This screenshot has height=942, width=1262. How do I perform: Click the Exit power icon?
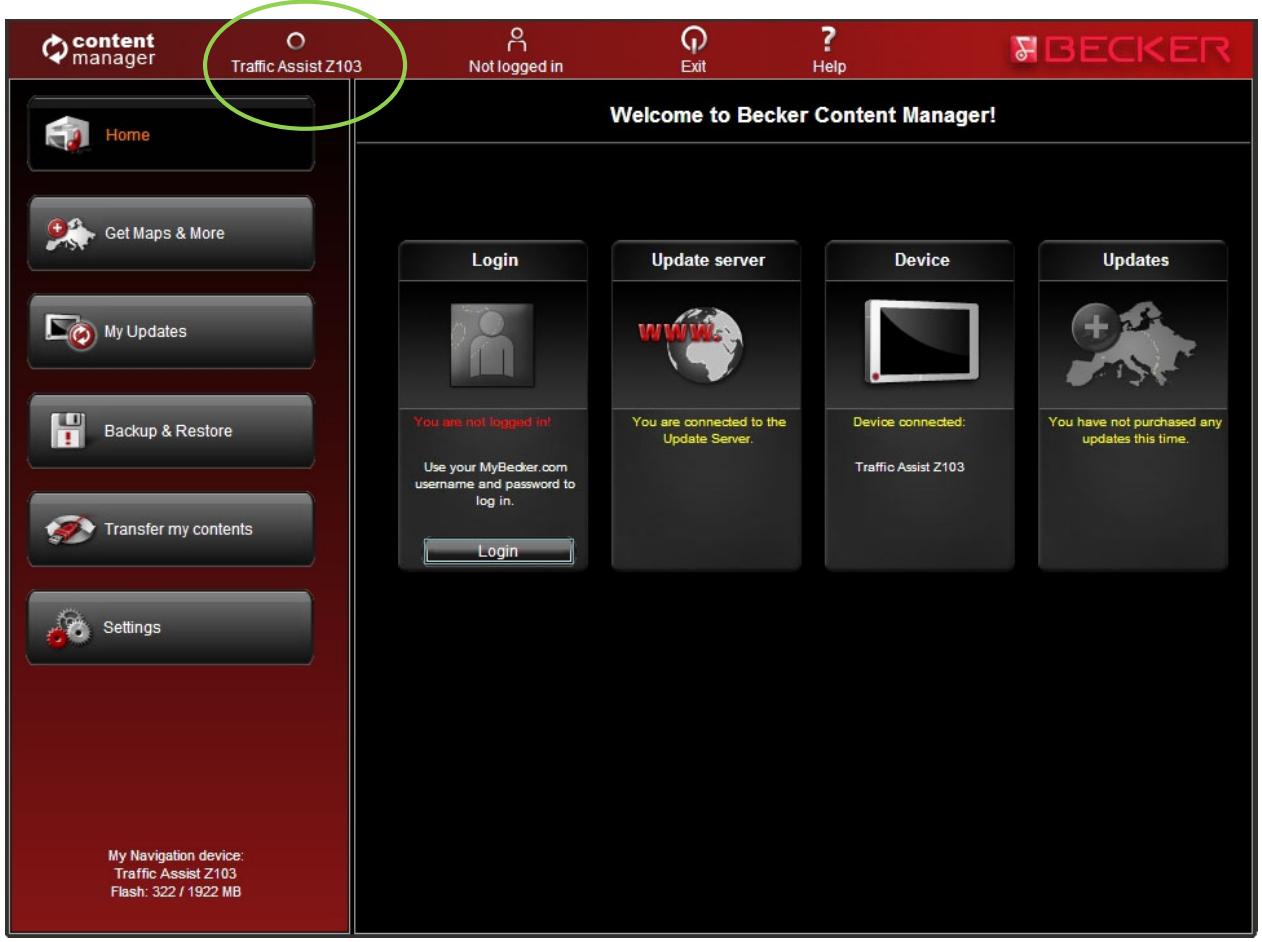coord(693,39)
